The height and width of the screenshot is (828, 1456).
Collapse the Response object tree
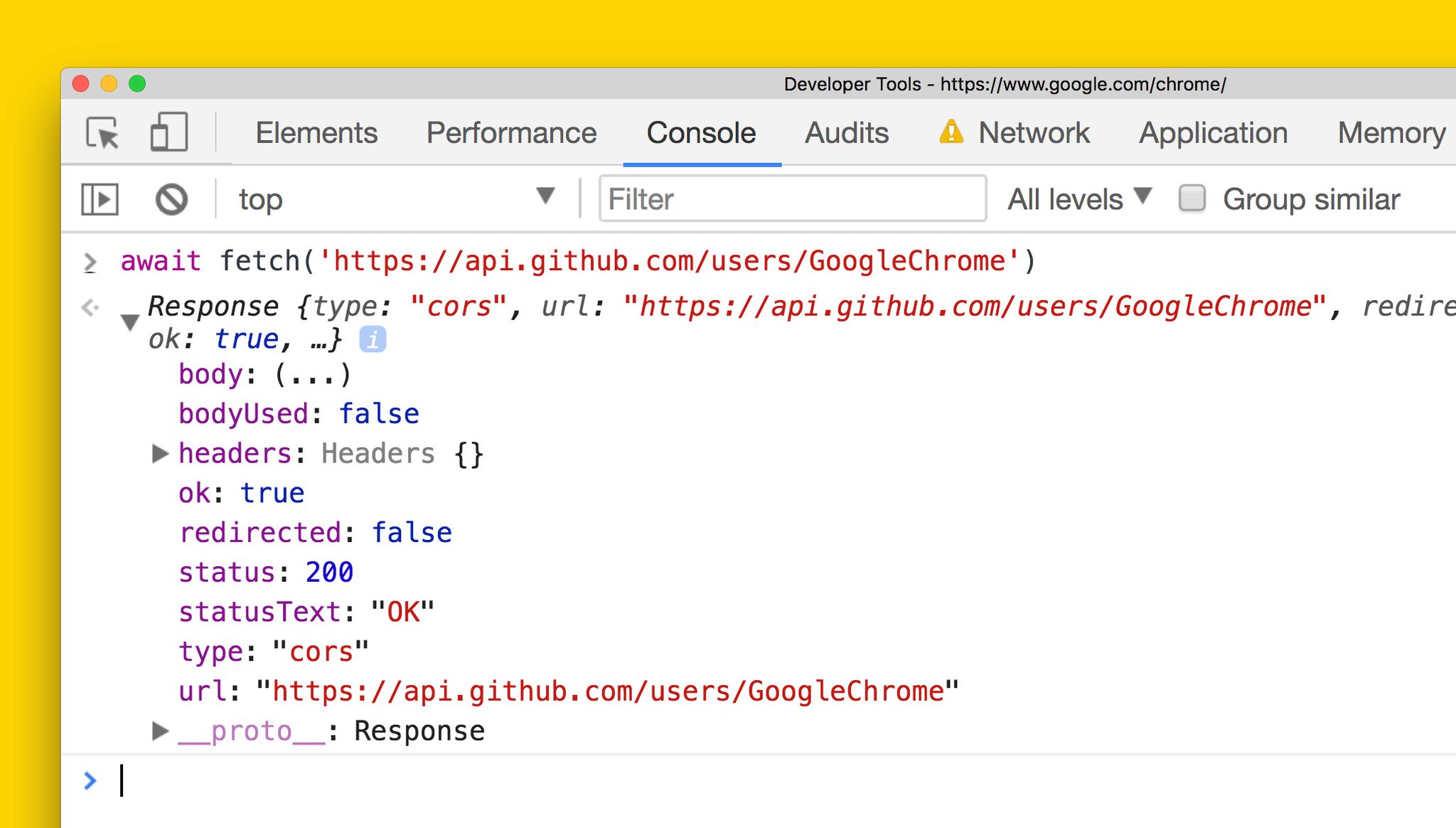tap(129, 322)
